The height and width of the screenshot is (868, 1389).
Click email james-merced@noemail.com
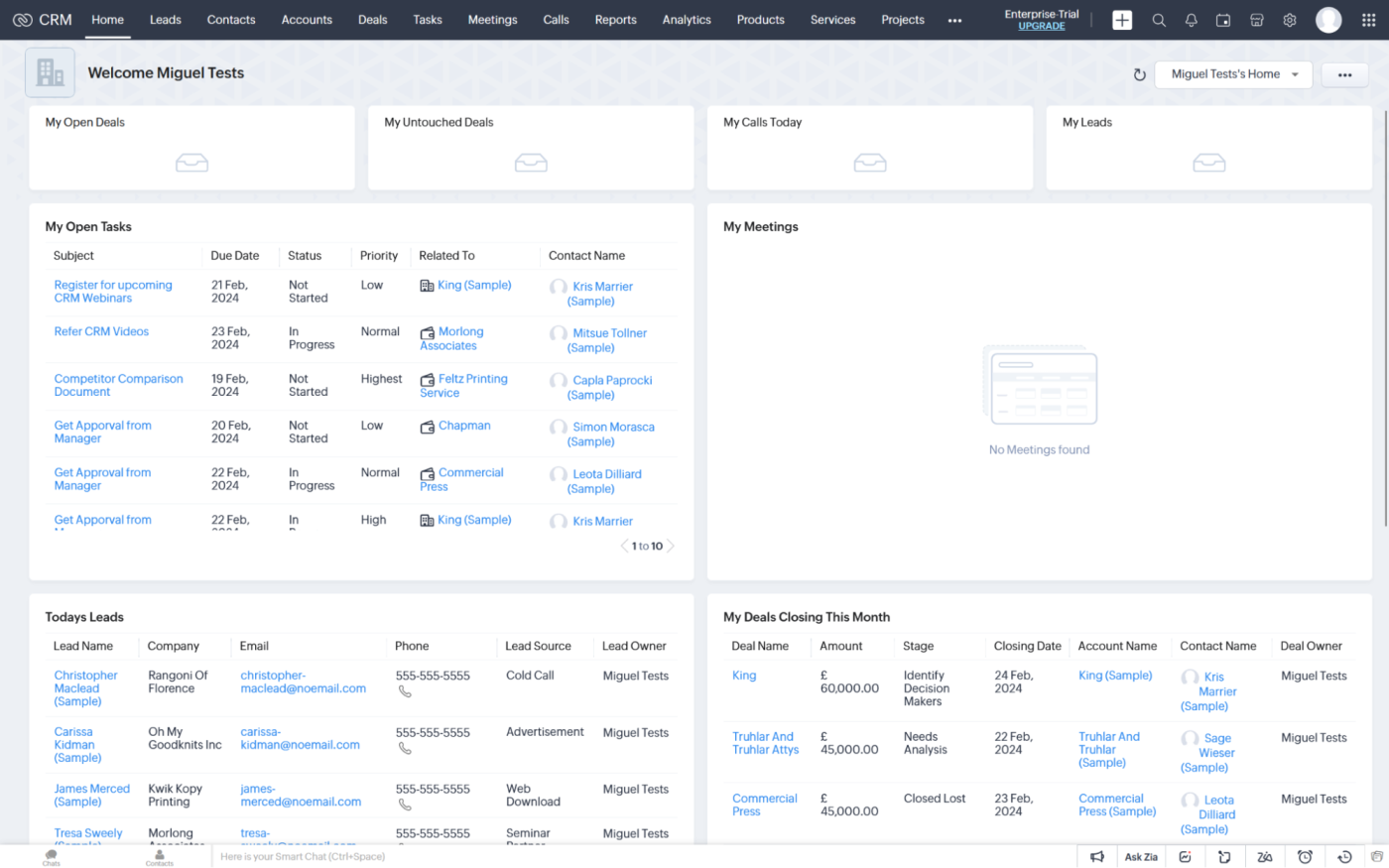[x=301, y=796]
